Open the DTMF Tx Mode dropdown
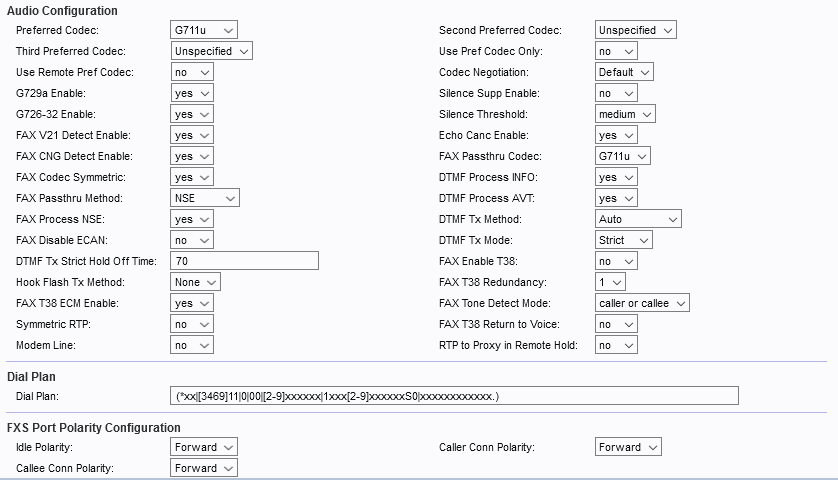 coord(623,240)
